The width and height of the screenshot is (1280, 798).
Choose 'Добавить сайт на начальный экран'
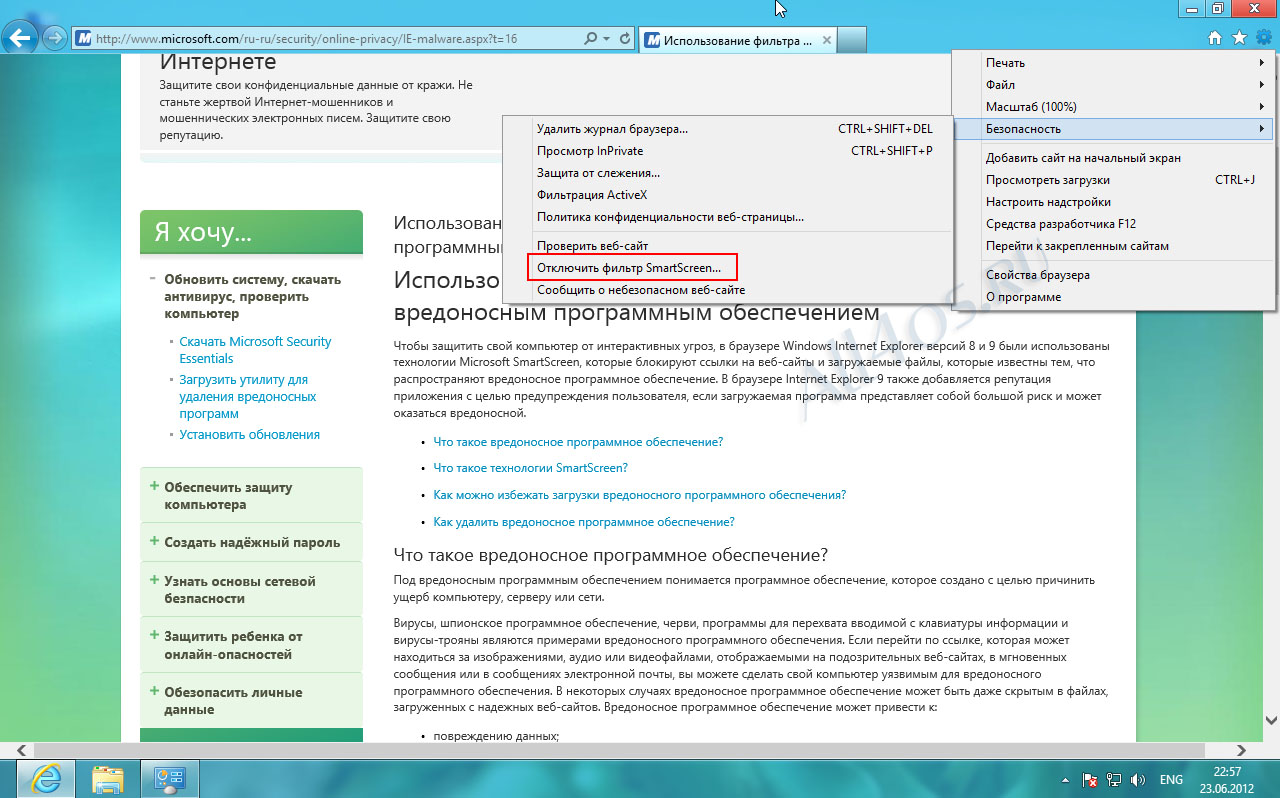pyautogui.click(x=1115, y=157)
